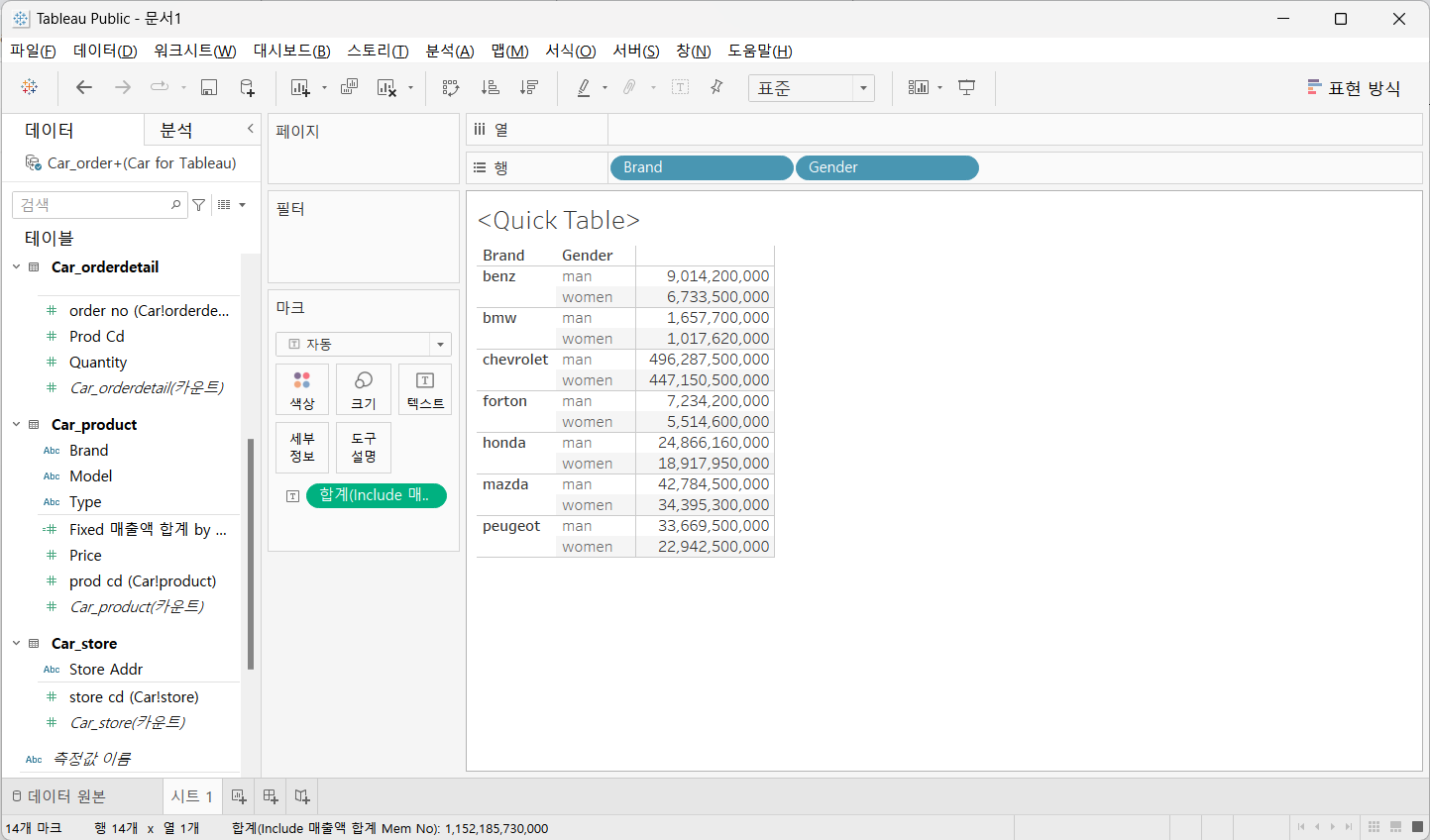Click the Redo forward arrow
The width and height of the screenshot is (1430, 840).
[123, 87]
